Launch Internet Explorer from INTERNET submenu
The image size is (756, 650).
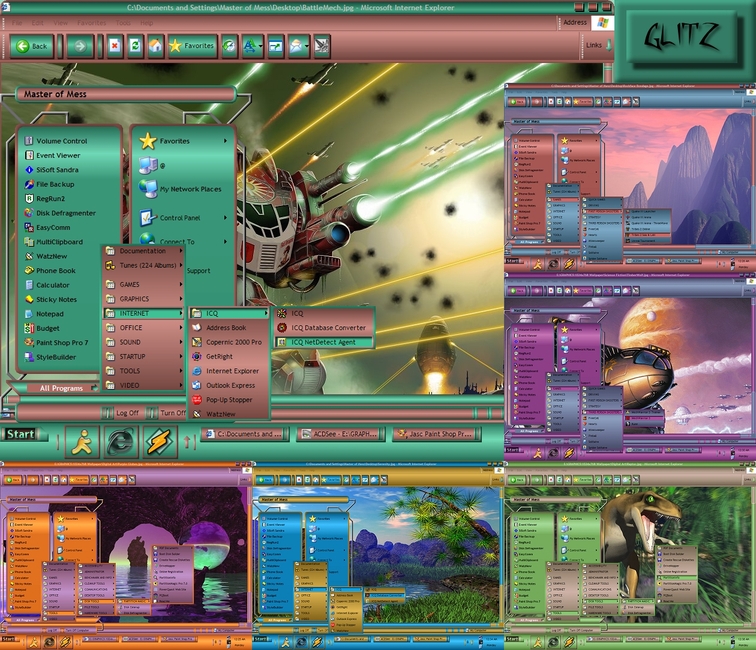point(229,371)
